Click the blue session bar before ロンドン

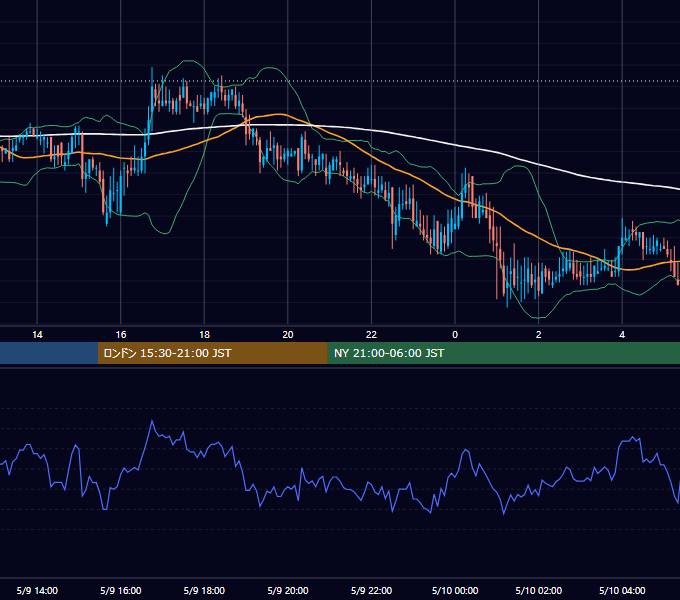[49, 353]
